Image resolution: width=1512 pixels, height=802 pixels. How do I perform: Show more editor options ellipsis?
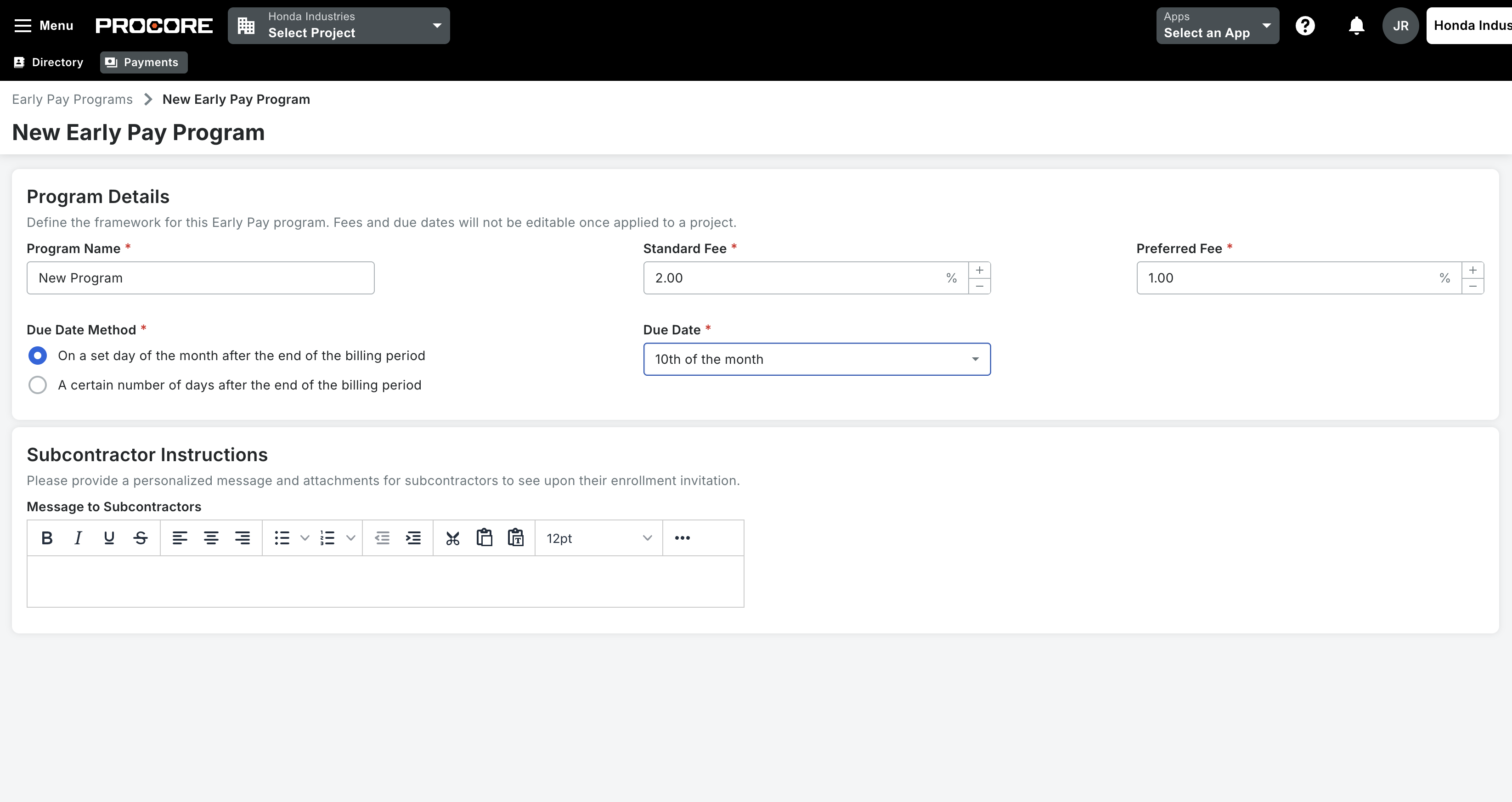pos(682,538)
